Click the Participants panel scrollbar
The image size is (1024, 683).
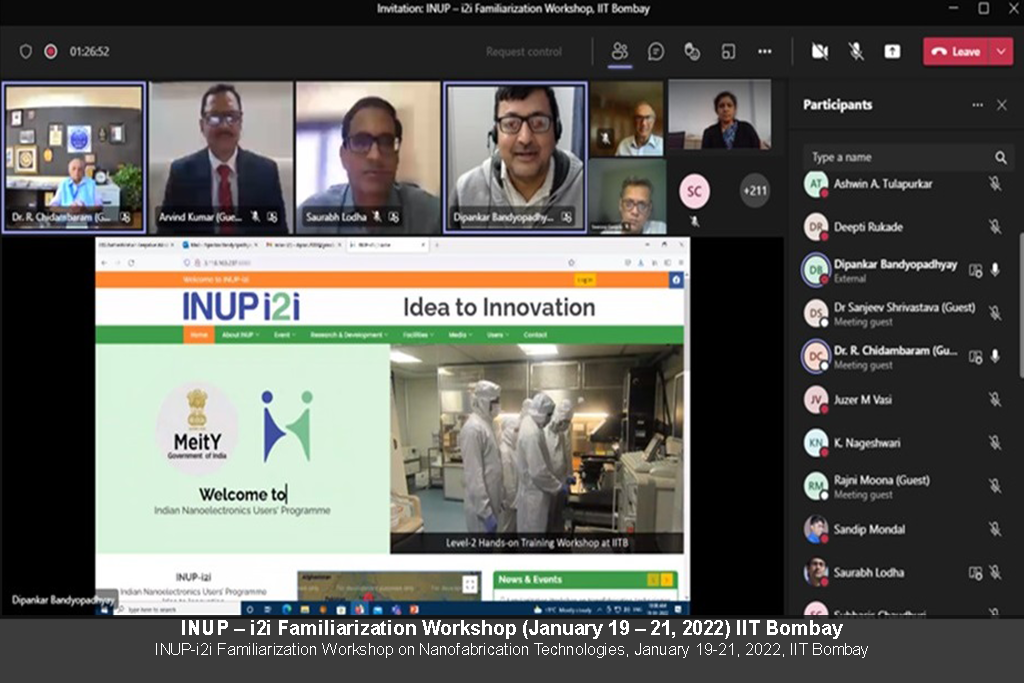(1020, 304)
